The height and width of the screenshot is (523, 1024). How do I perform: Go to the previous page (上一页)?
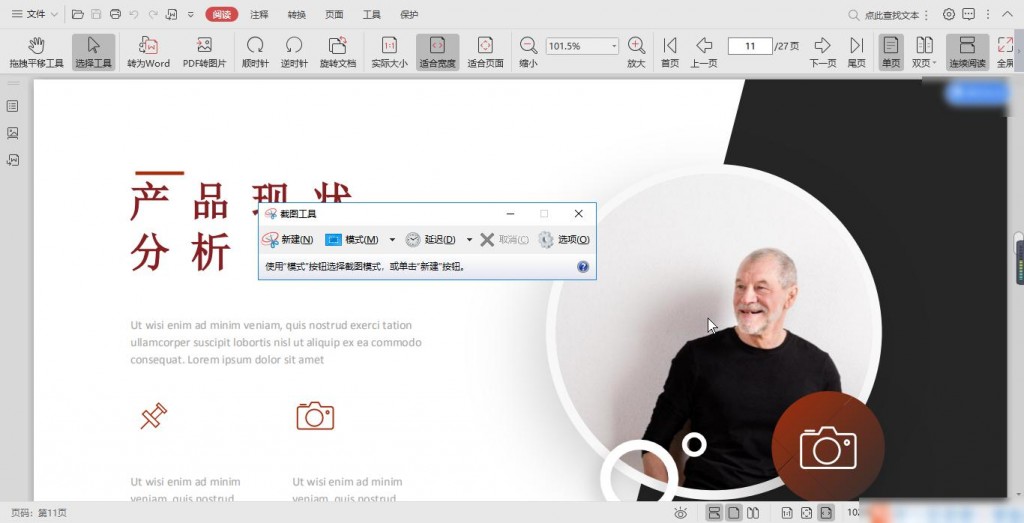[704, 52]
